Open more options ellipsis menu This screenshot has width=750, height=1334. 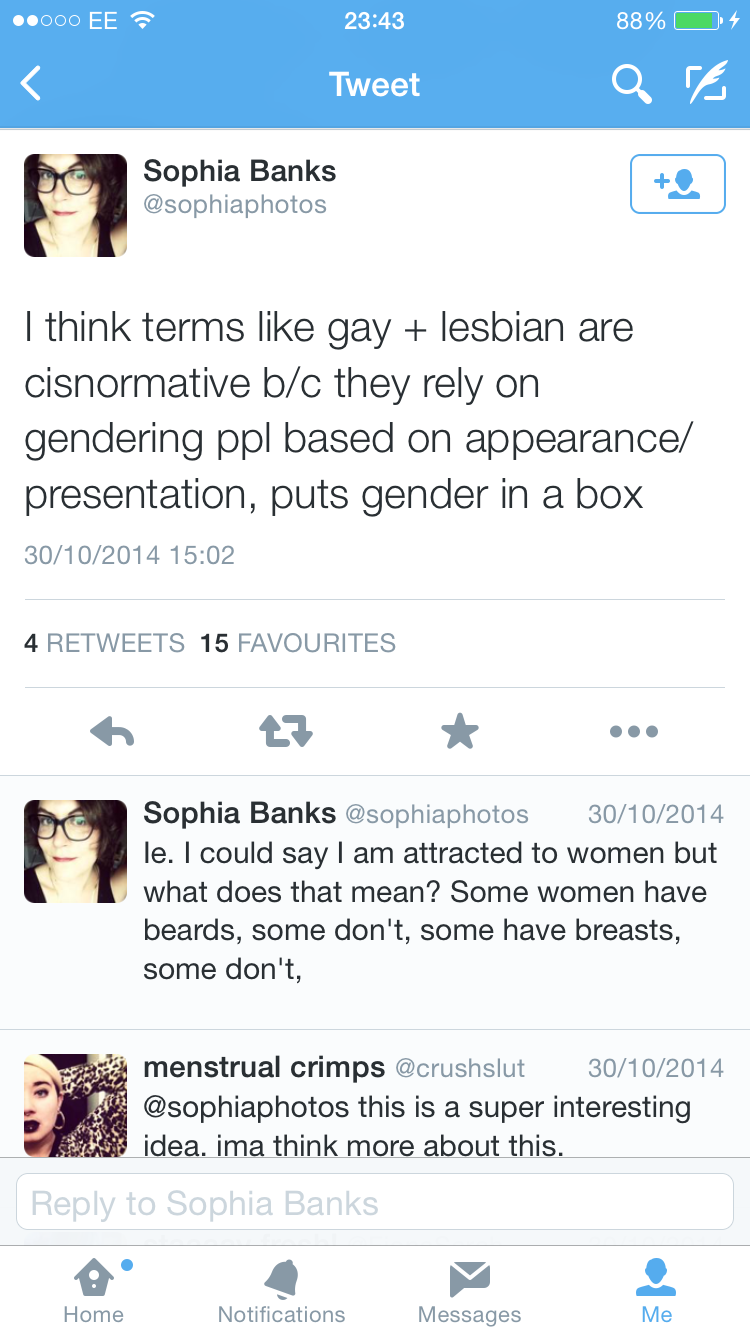click(x=634, y=732)
